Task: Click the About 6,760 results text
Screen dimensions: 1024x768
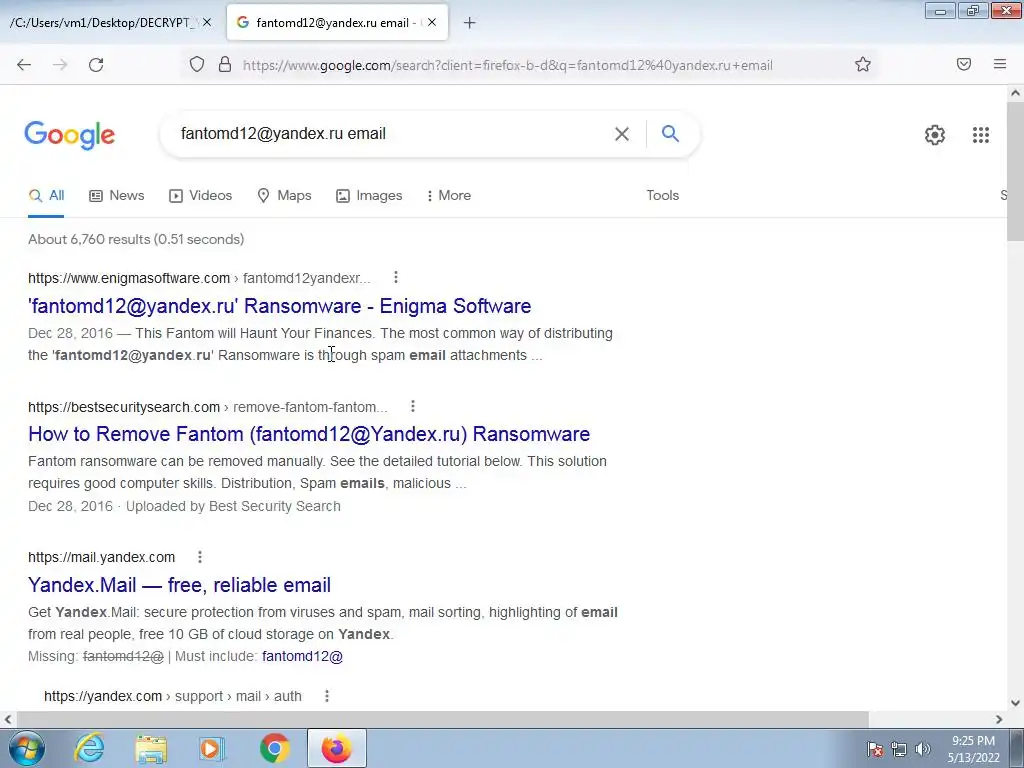Action: (136, 239)
